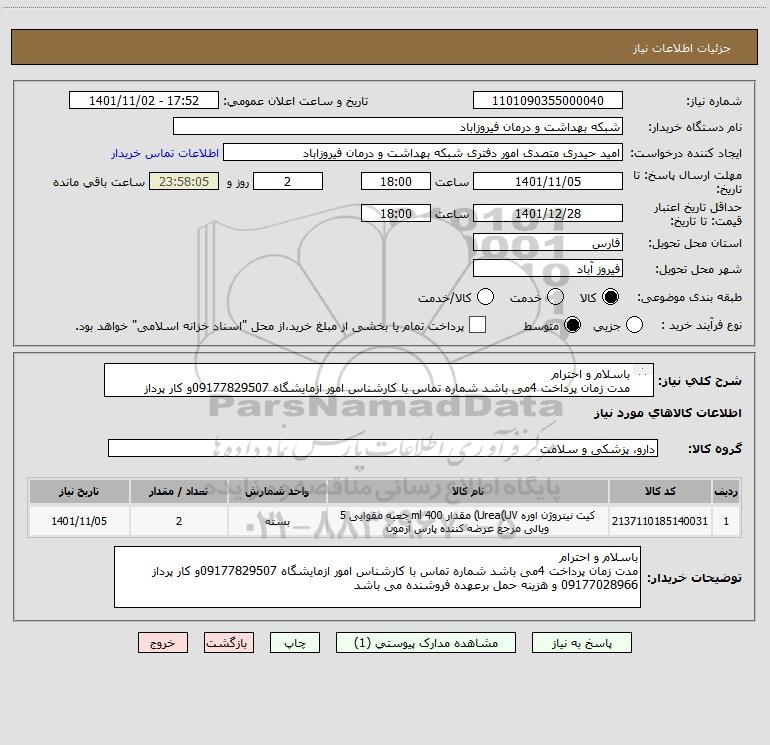770x745 pixels.
Task: Click the ردیف column header
Action: coord(726,491)
